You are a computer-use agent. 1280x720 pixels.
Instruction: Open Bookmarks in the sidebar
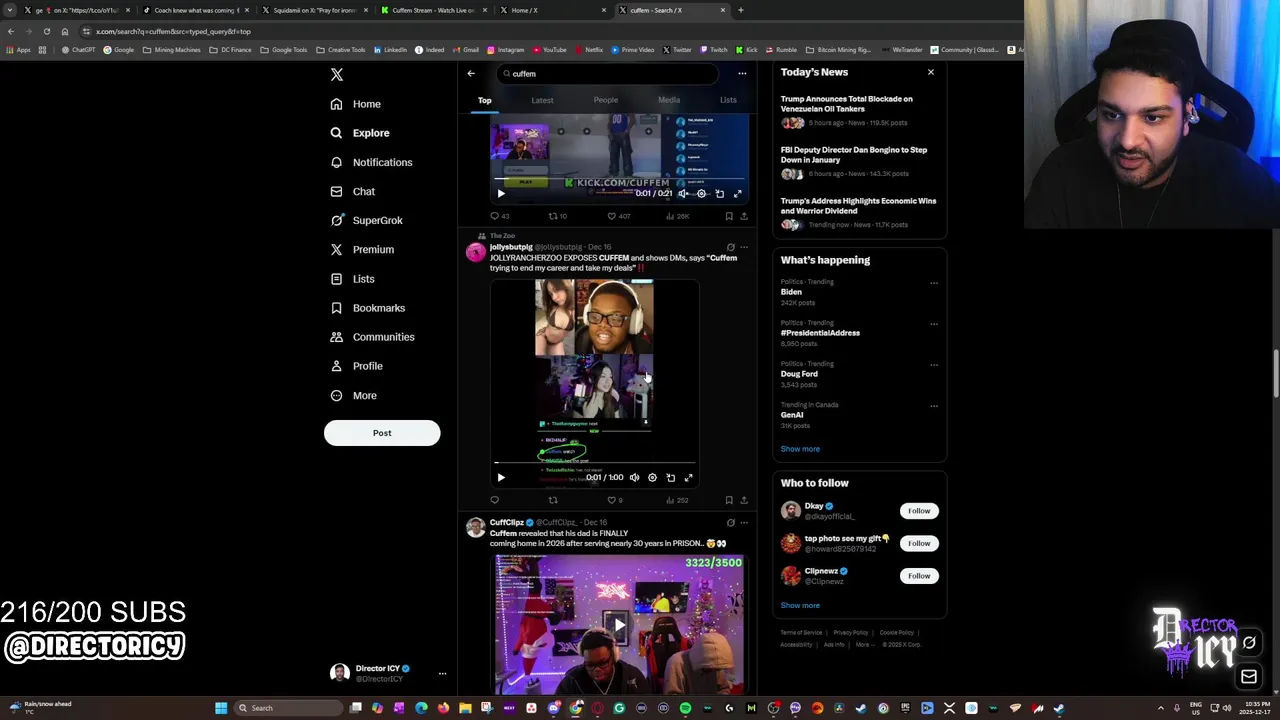coord(367,308)
